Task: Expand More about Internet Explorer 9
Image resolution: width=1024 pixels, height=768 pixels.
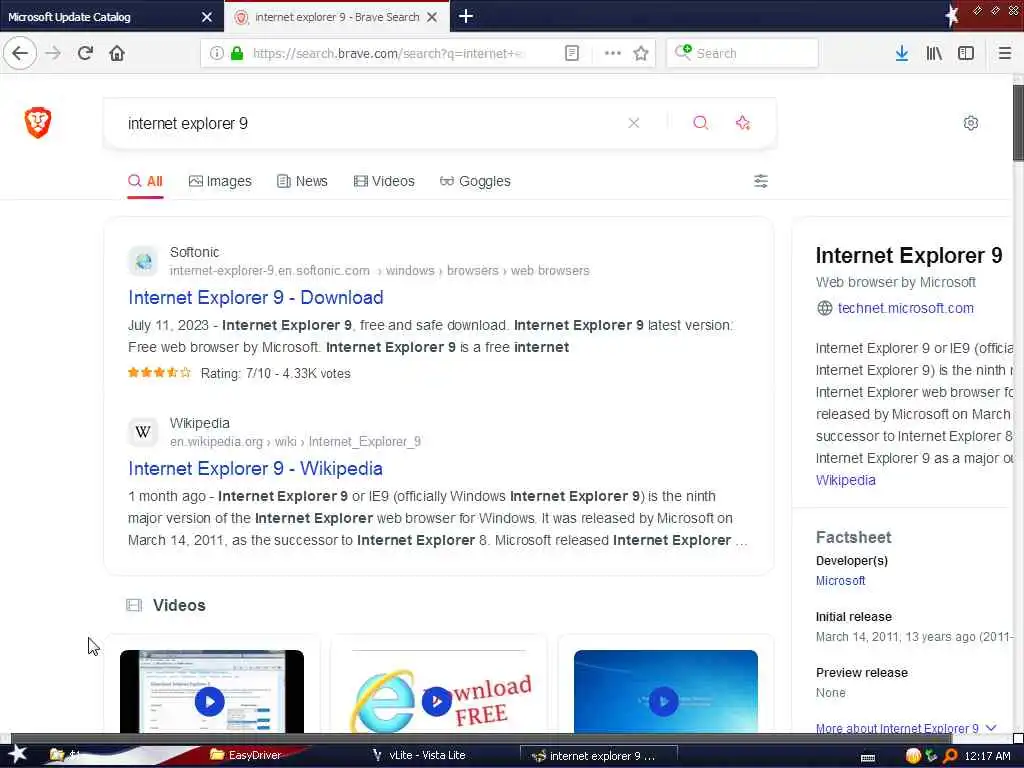Action: click(905, 728)
